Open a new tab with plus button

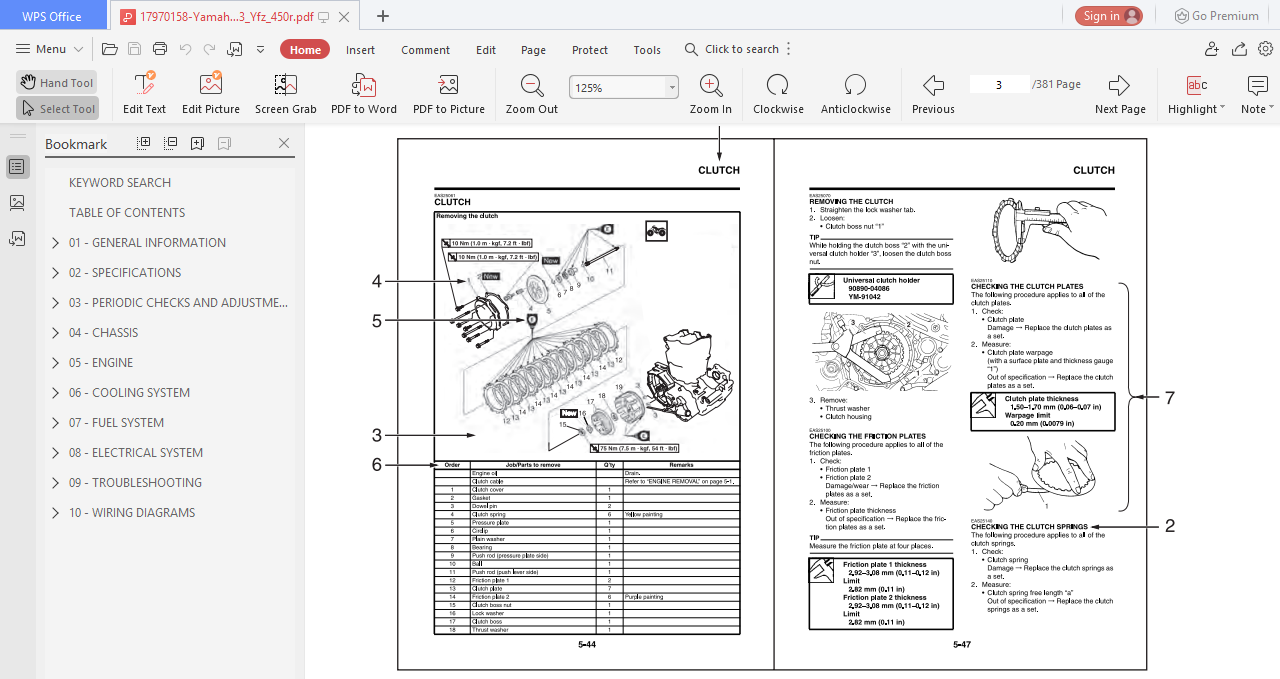pyautogui.click(x=382, y=16)
